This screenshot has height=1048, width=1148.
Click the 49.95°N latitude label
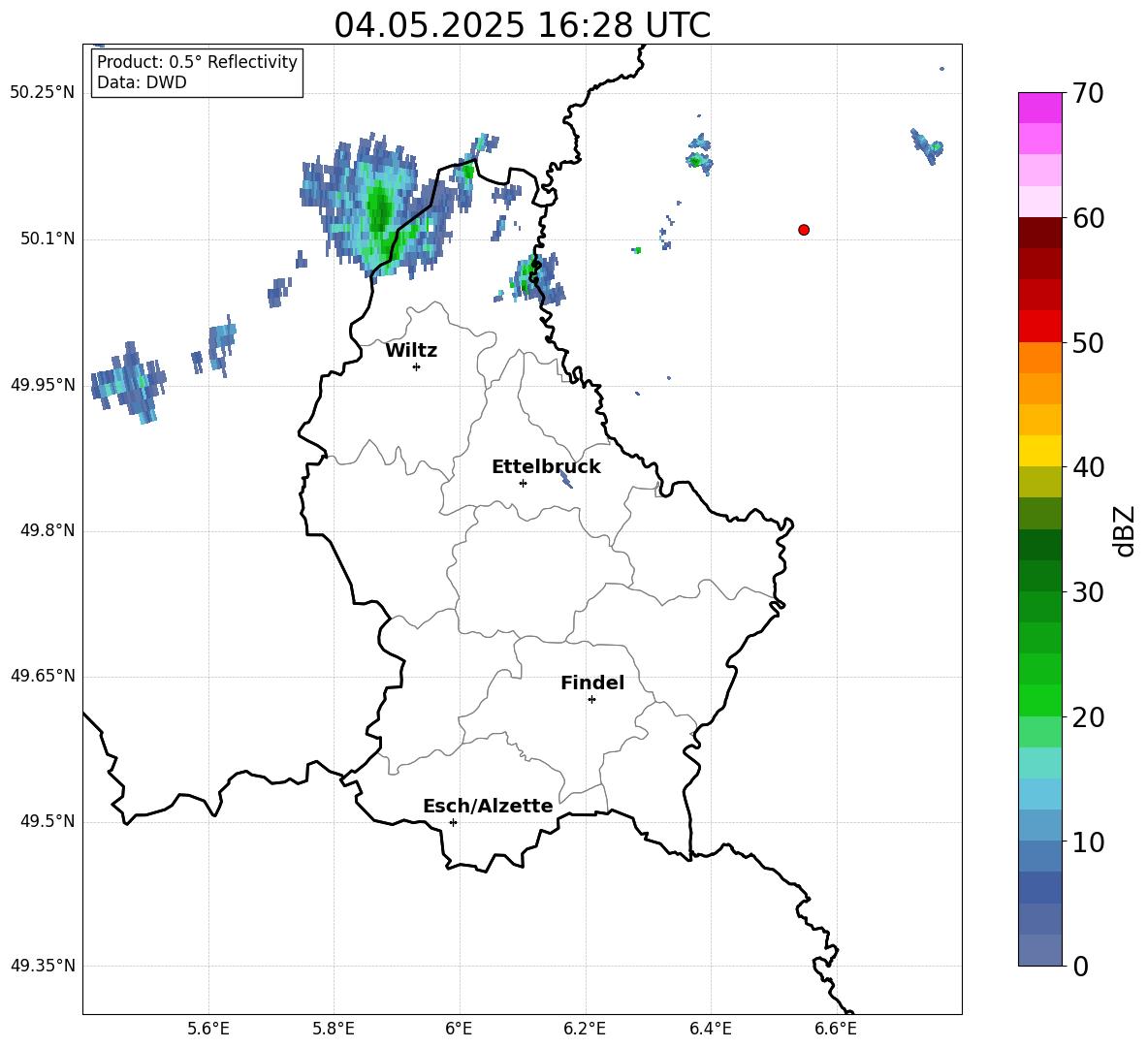click(43, 384)
